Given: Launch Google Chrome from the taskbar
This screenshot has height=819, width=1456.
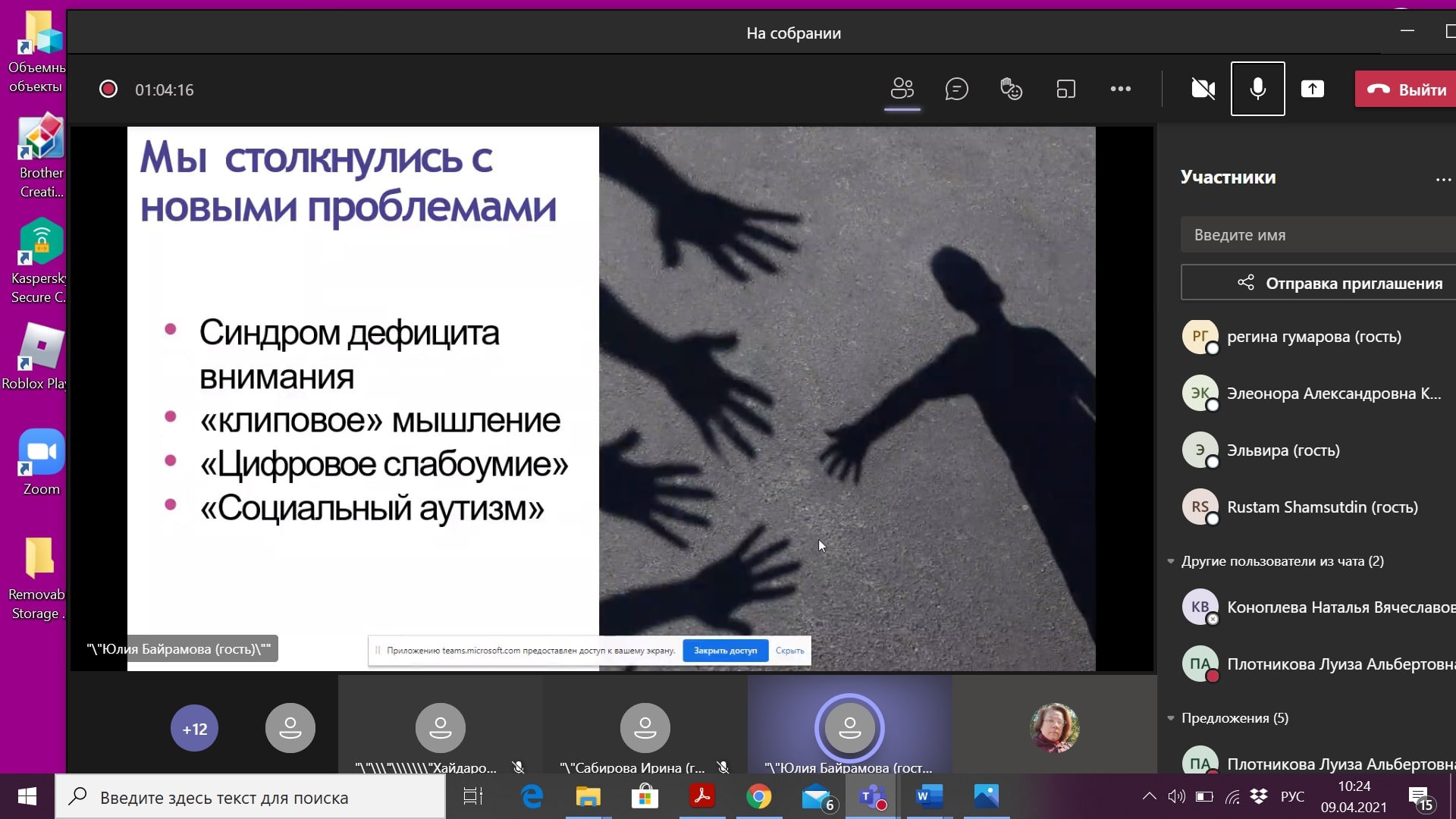Looking at the screenshot, I should (x=759, y=797).
